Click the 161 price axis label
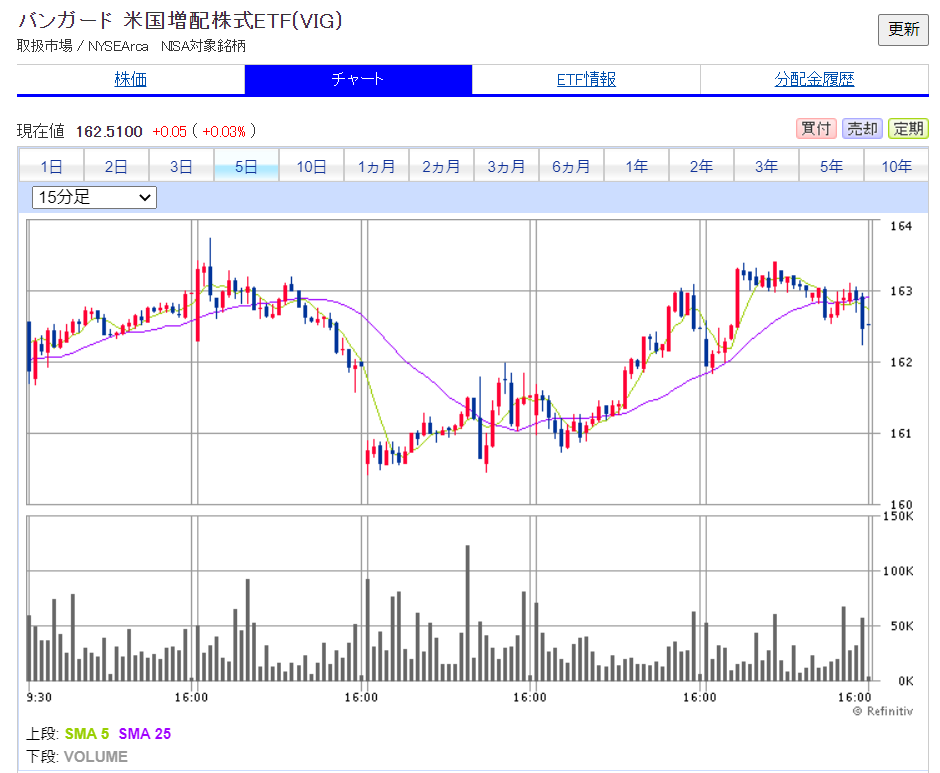The height and width of the screenshot is (773, 940). click(901, 433)
